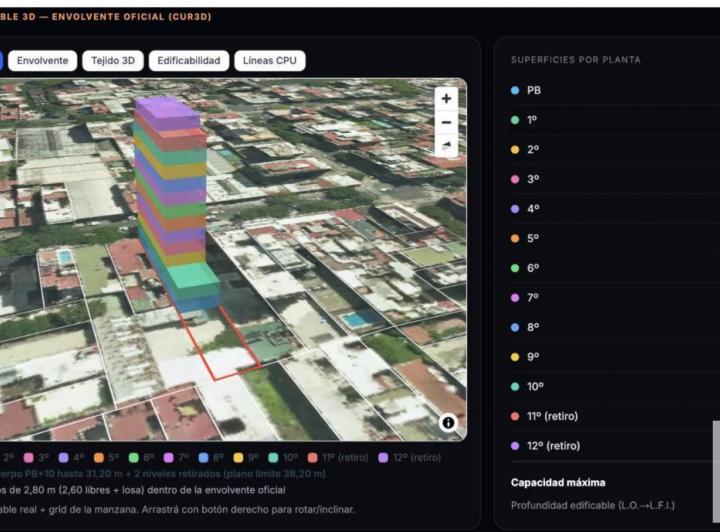This screenshot has height=532, width=720.
Task: Click the red parcel outline on the map
Action: [220, 344]
